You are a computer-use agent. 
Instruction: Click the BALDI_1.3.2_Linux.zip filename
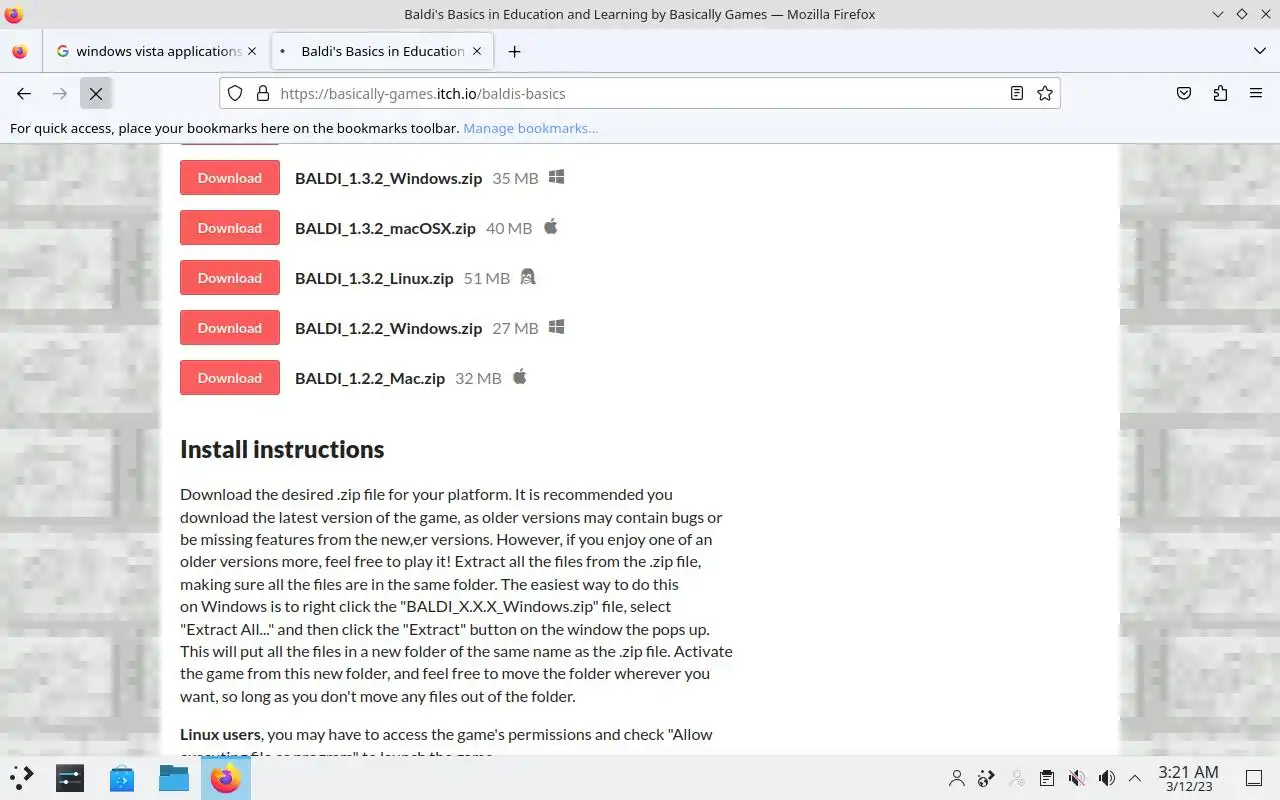374,278
